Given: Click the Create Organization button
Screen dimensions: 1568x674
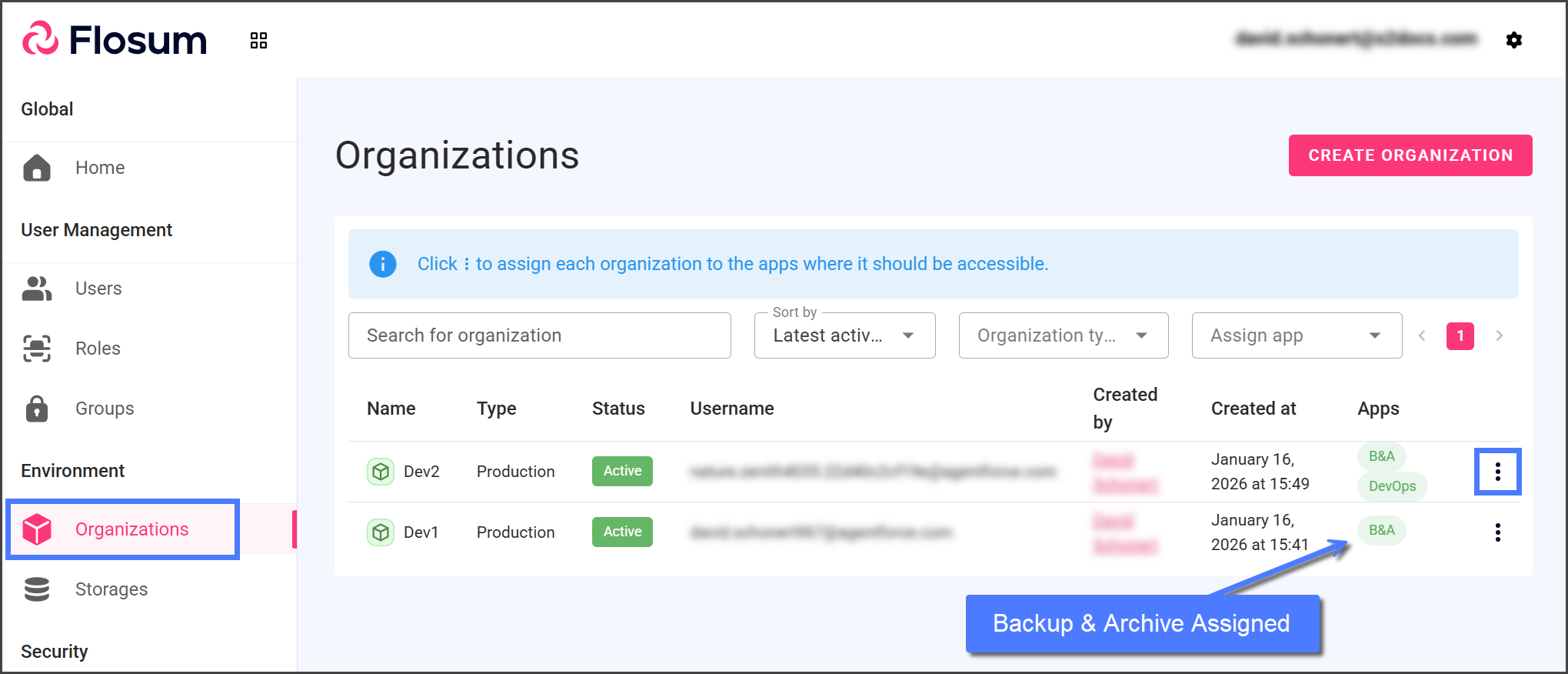Looking at the screenshot, I should click(x=1410, y=155).
